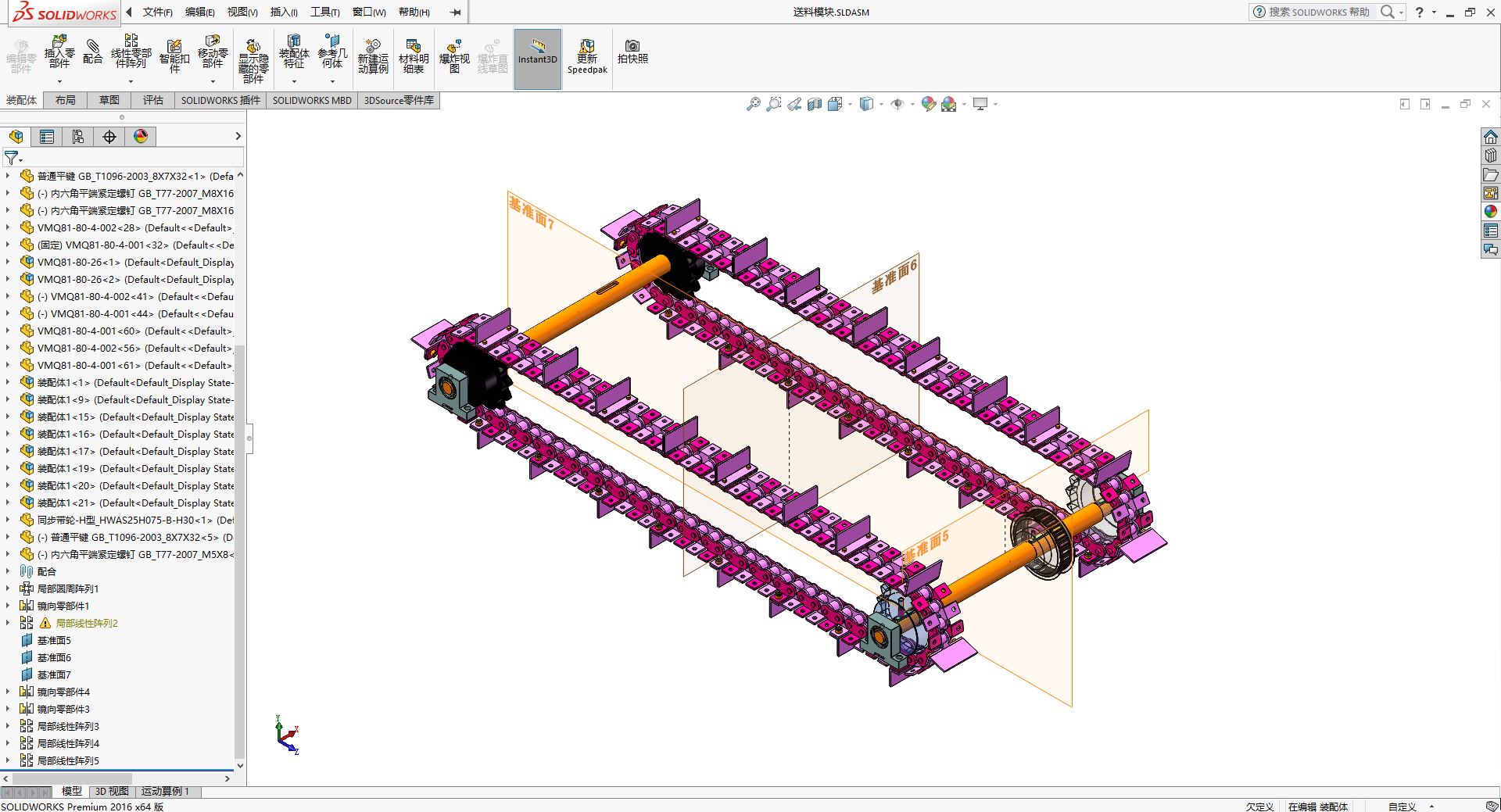Click the tree filter funnel icon
The image size is (1501, 812).
tap(11, 158)
